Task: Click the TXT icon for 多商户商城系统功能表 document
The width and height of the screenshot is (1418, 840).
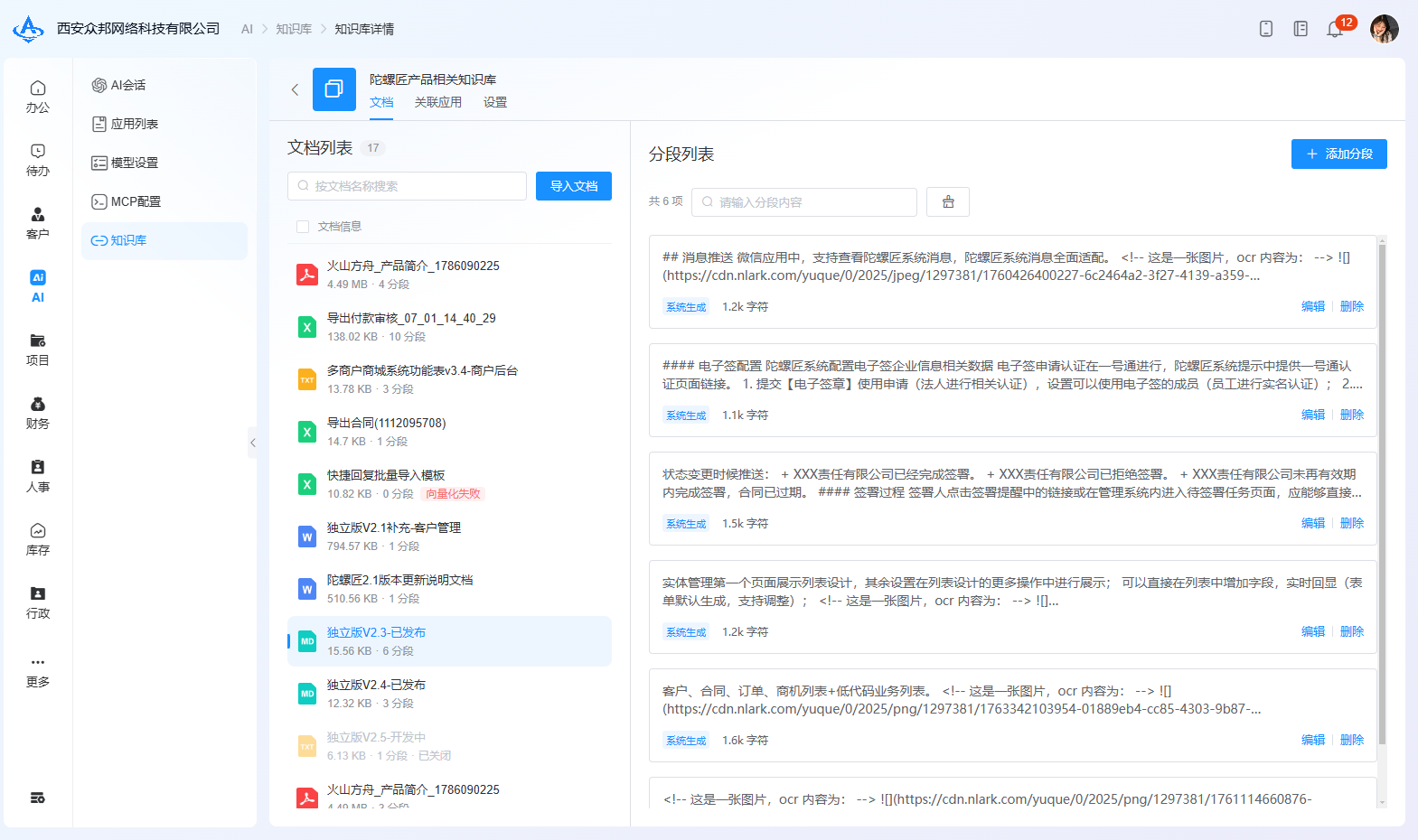Action: pyautogui.click(x=307, y=379)
